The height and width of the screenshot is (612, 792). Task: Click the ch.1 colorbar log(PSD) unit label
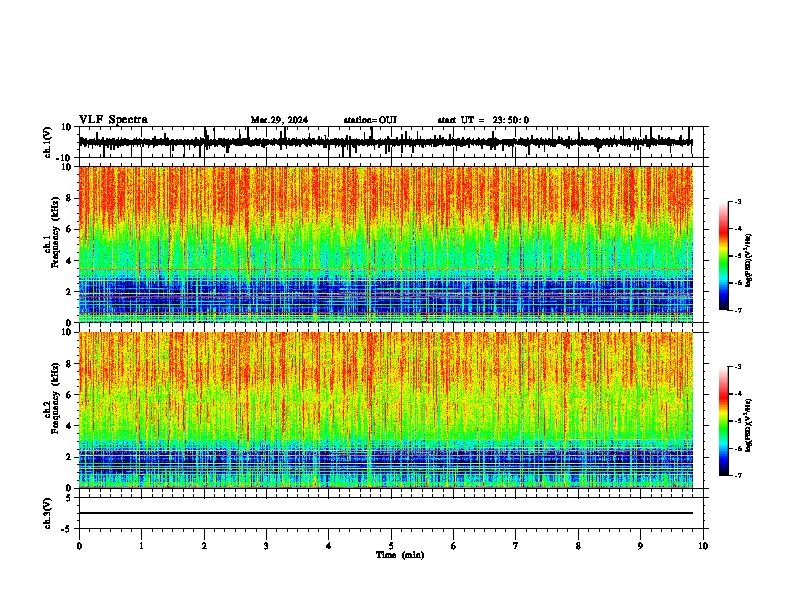pyautogui.click(x=749, y=261)
